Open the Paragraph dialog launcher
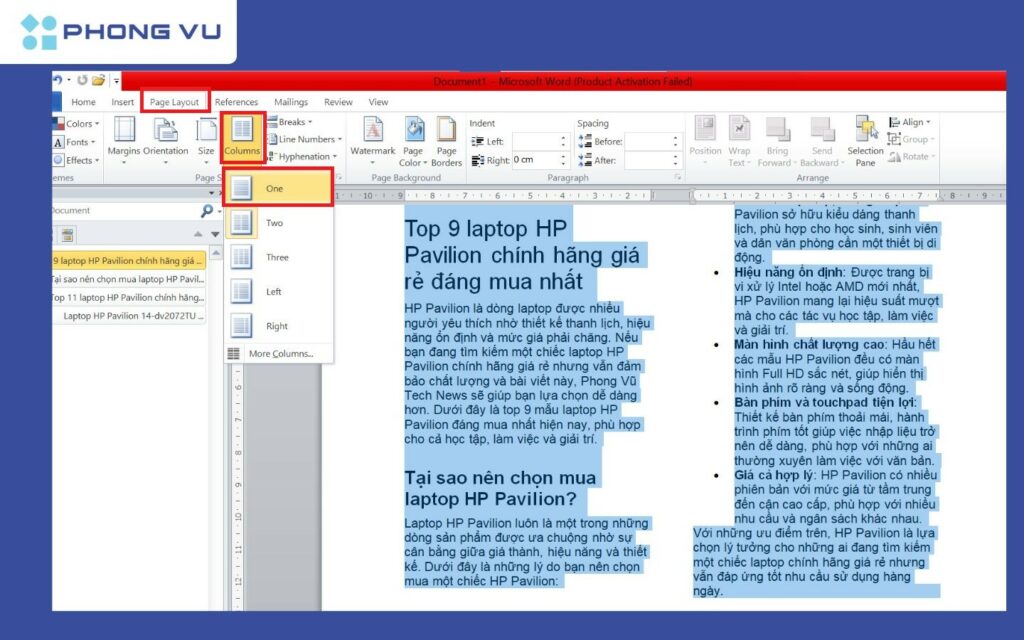Image resolution: width=1024 pixels, height=640 pixels. pos(678,177)
